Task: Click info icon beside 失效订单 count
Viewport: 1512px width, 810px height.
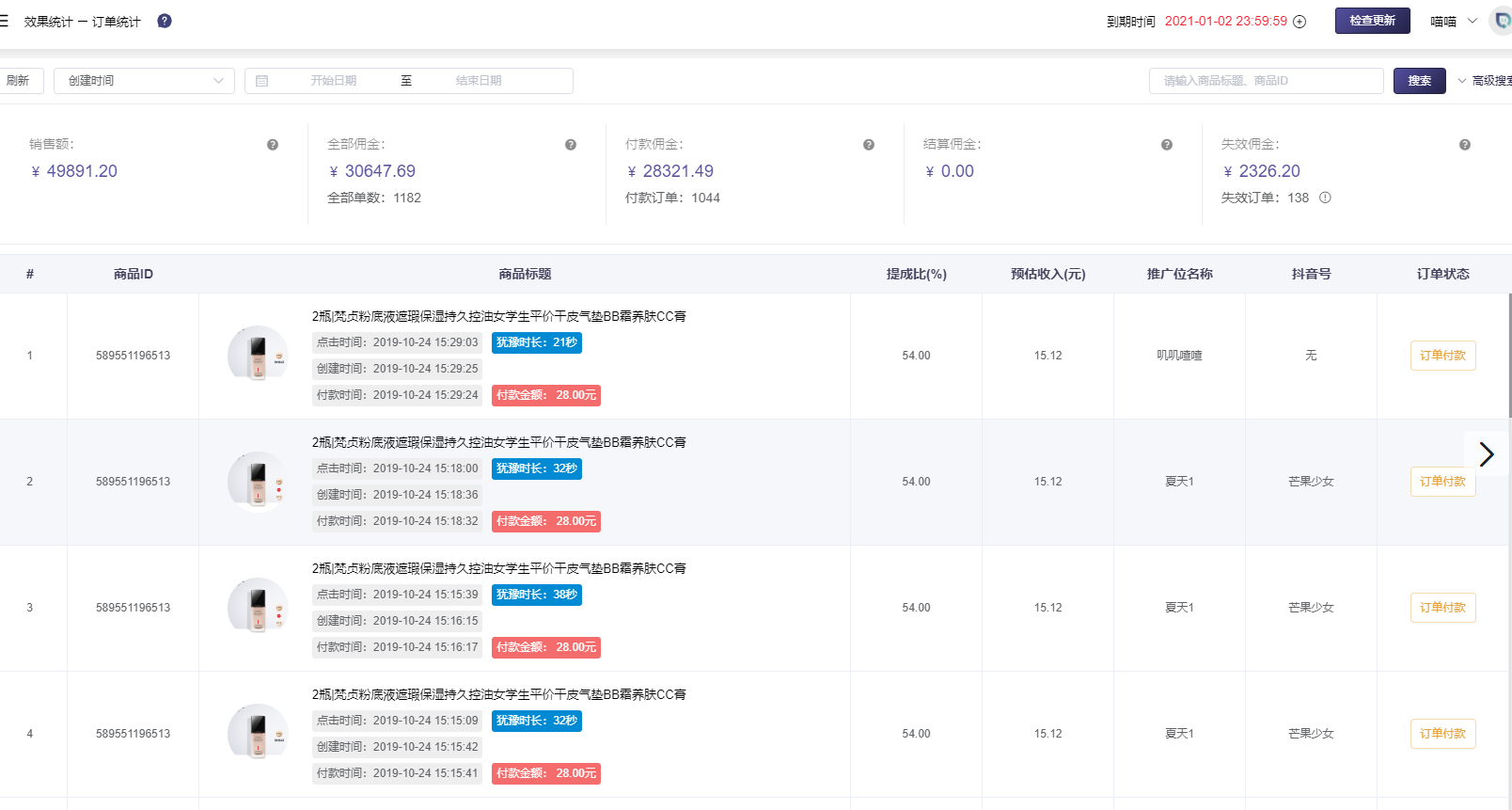Action: pos(1325,198)
